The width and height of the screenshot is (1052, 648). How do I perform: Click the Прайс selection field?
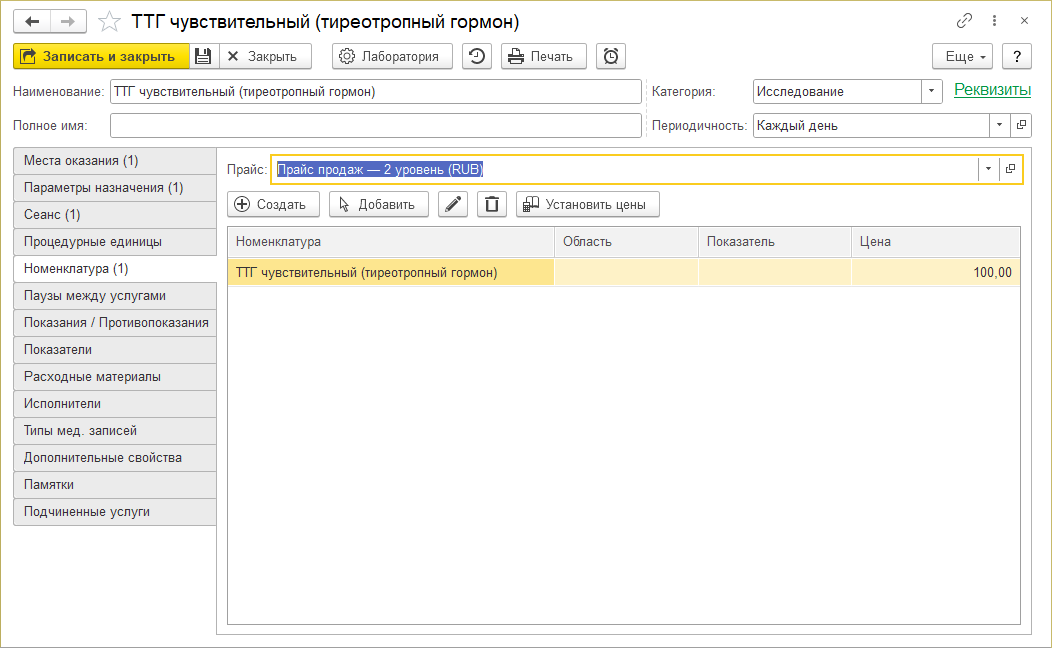coord(625,169)
